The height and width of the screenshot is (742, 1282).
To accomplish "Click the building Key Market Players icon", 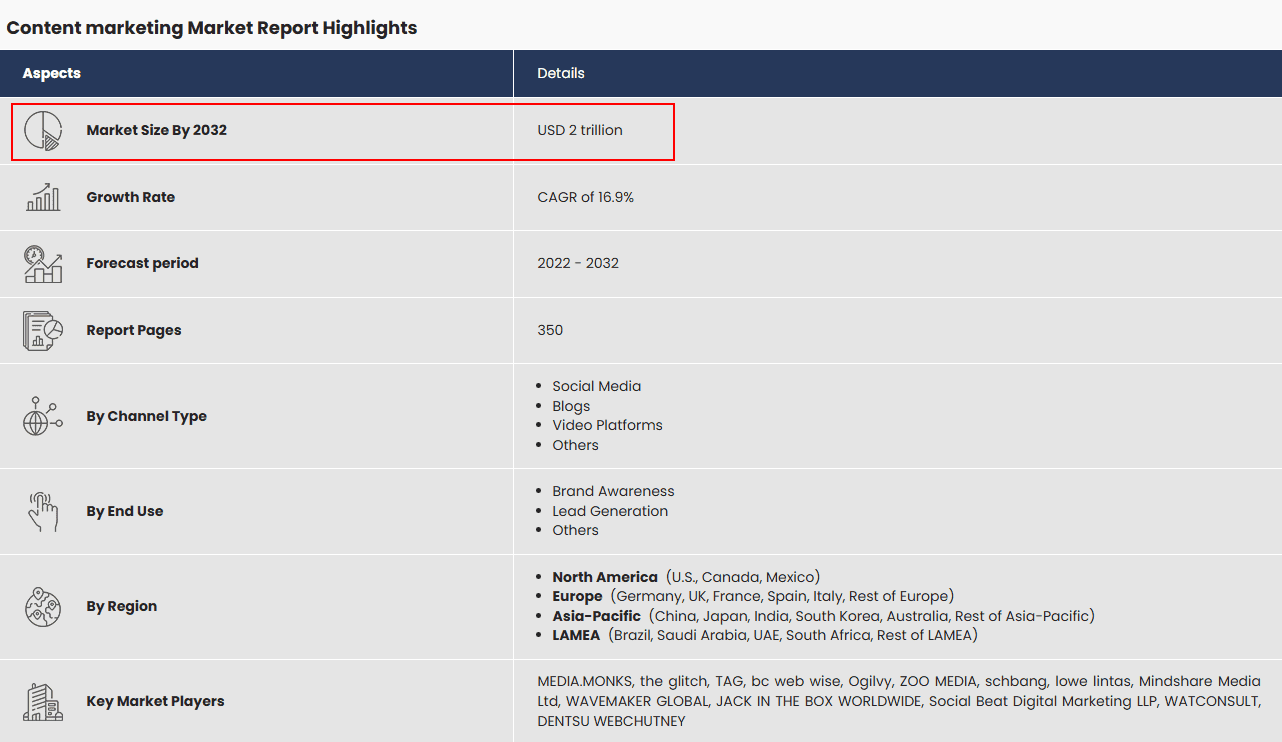I will pos(43,701).
